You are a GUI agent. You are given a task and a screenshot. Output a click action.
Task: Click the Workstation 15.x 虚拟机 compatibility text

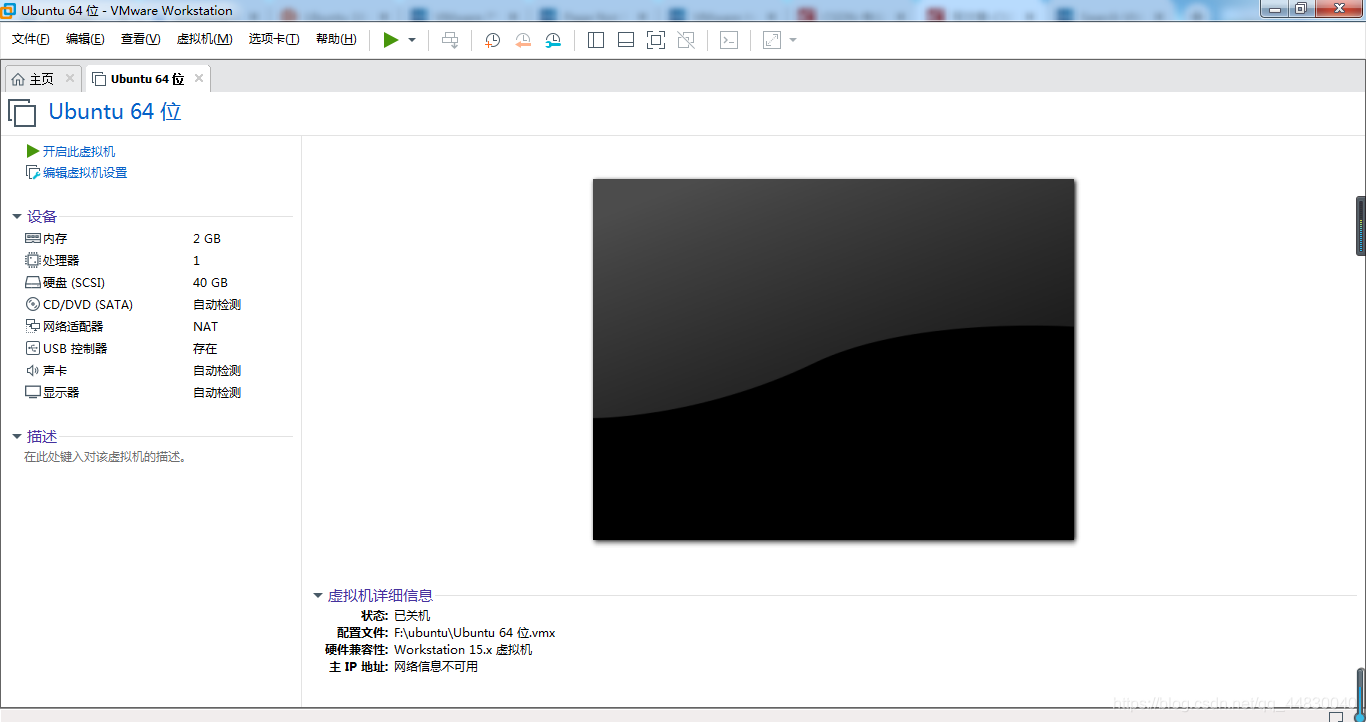tap(463, 650)
